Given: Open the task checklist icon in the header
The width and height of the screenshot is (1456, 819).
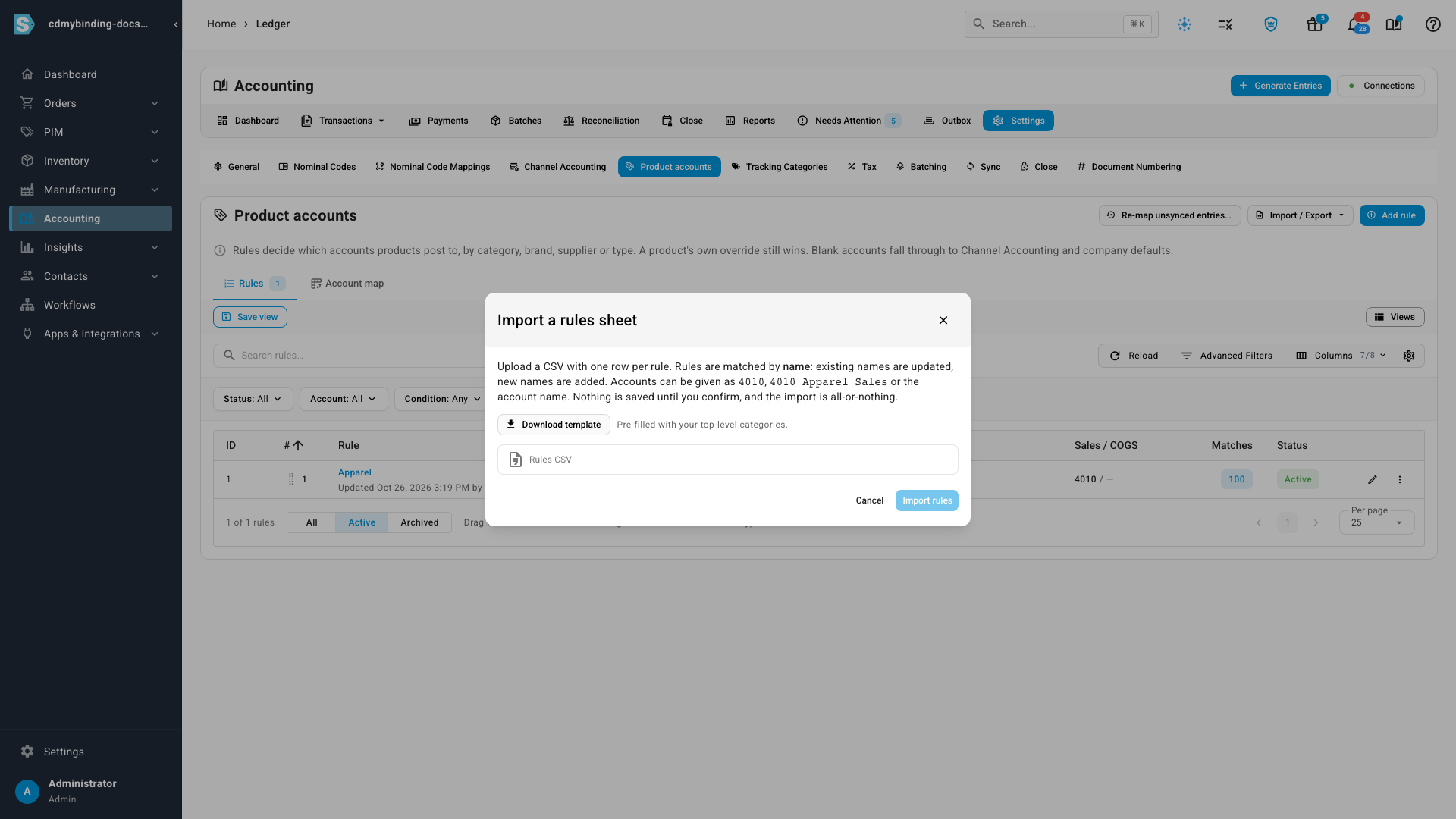Looking at the screenshot, I should pos(1225,24).
